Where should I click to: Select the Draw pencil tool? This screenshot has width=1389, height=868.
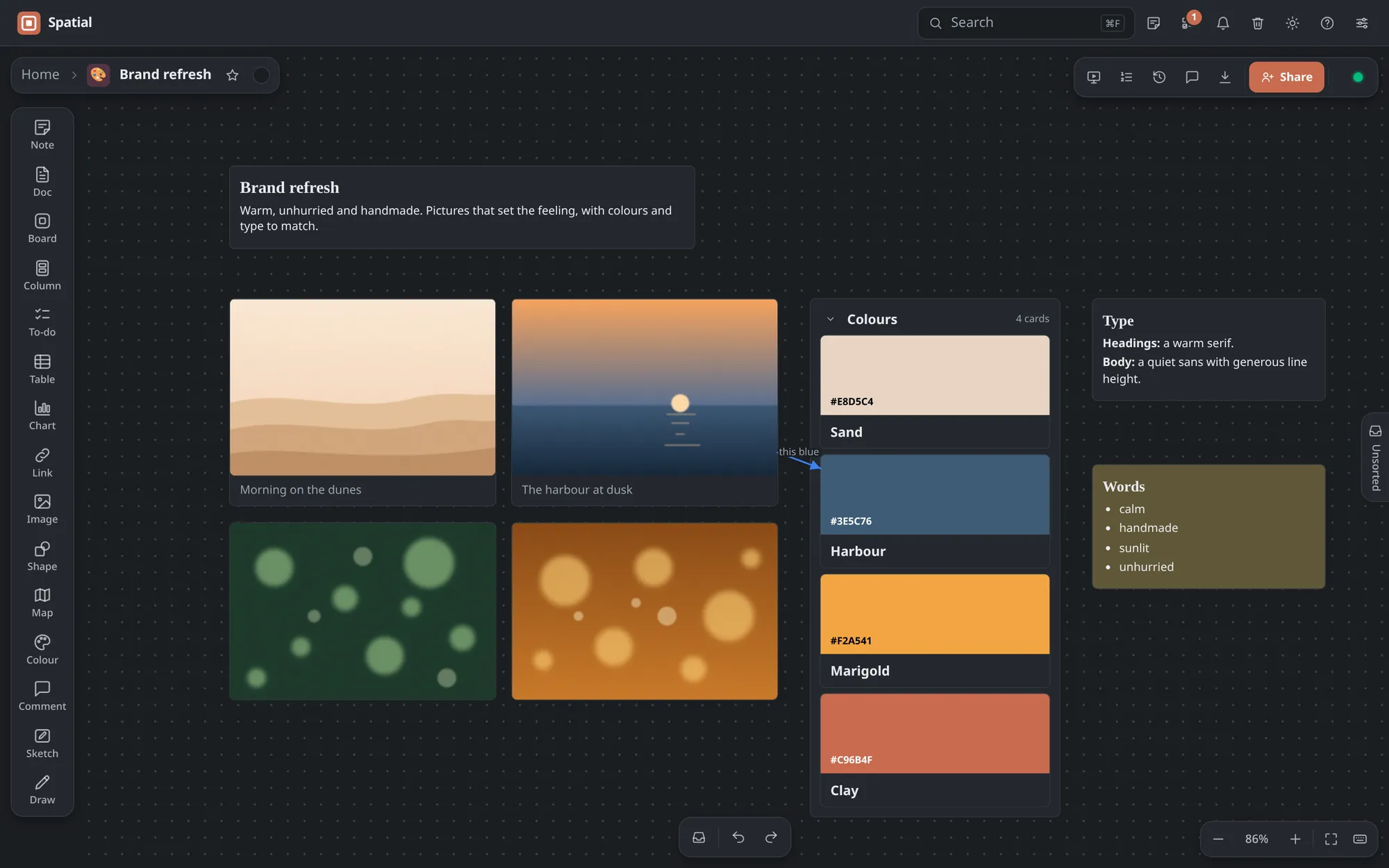42,791
